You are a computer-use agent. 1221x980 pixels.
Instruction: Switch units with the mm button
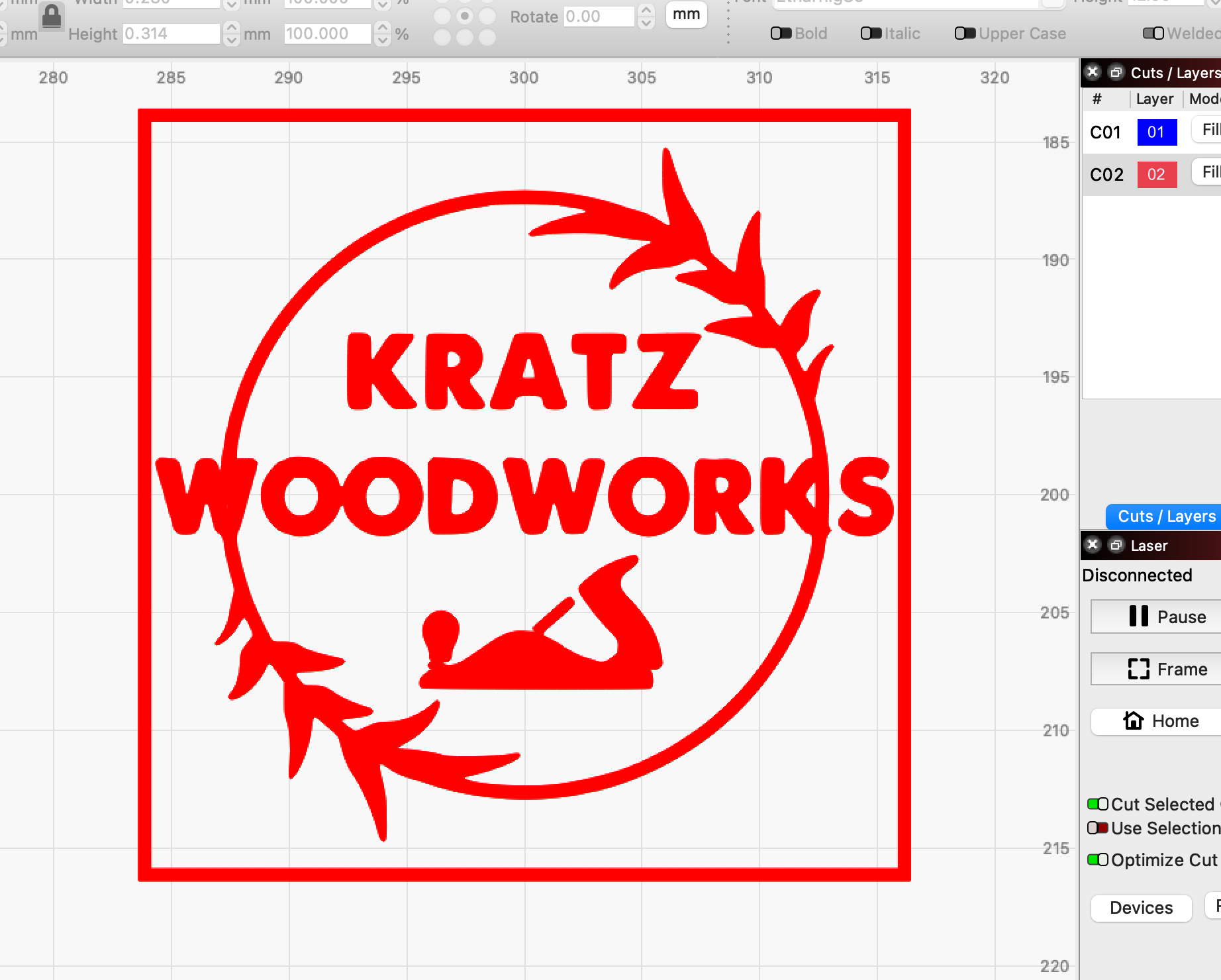pyautogui.click(x=687, y=15)
